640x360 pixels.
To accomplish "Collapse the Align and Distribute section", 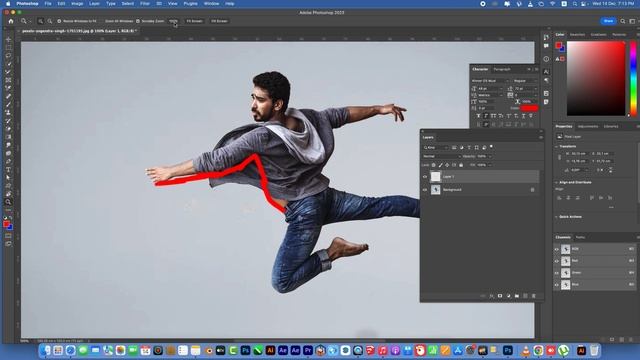I will 557,182.
